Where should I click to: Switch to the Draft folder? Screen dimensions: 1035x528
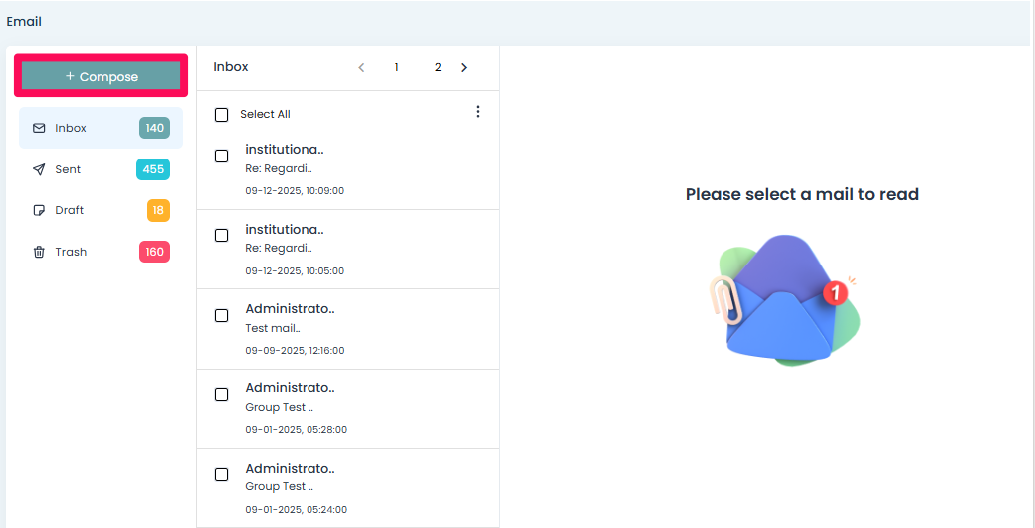[70, 211]
